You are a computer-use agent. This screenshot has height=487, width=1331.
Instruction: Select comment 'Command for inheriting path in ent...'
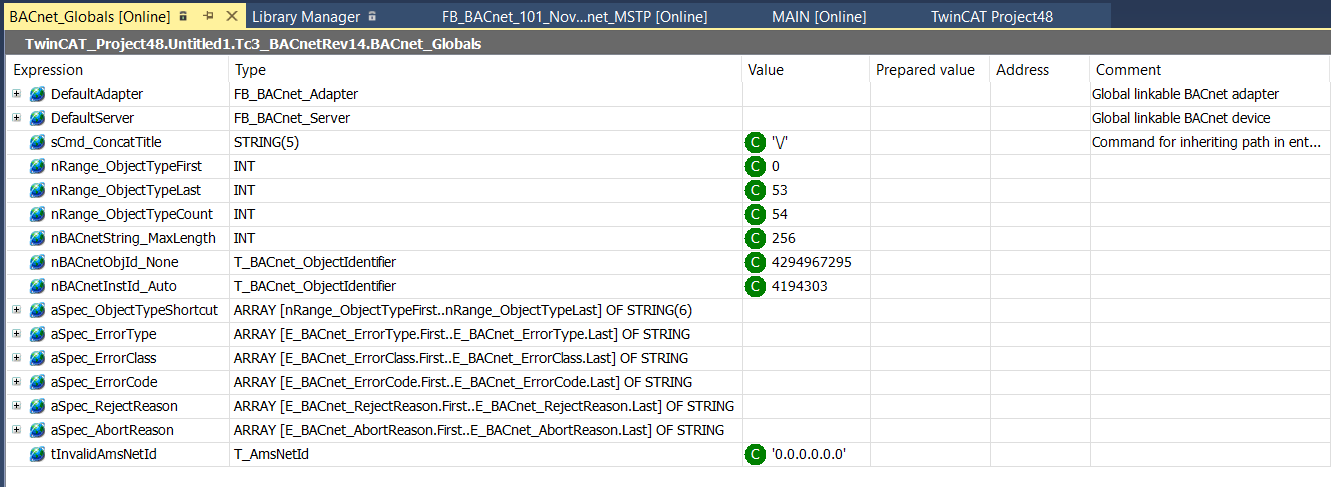pyautogui.click(x=1207, y=142)
